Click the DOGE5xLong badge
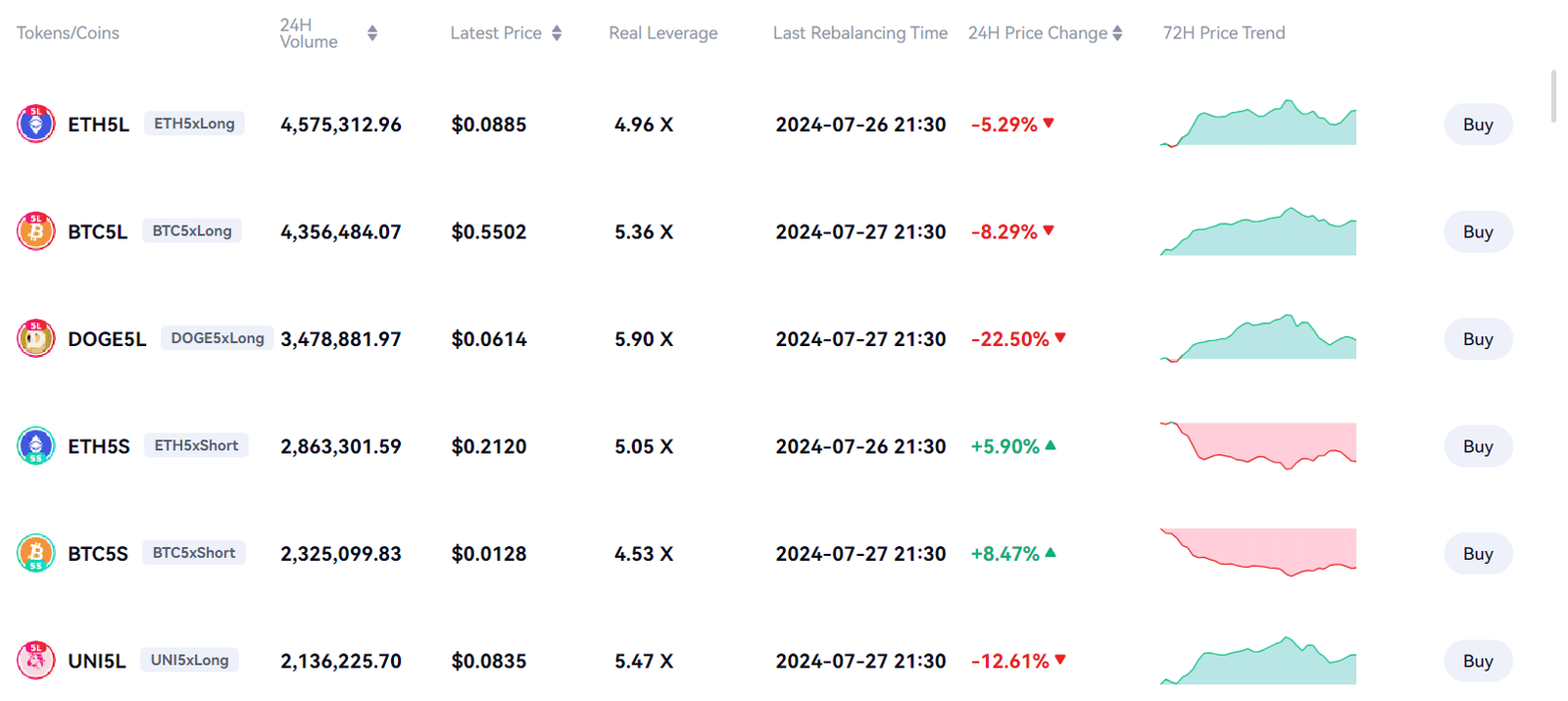 pyautogui.click(x=217, y=337)
